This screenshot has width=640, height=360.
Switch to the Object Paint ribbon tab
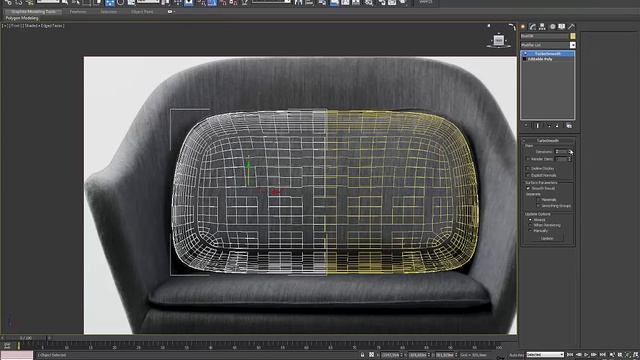click(142, 12)
